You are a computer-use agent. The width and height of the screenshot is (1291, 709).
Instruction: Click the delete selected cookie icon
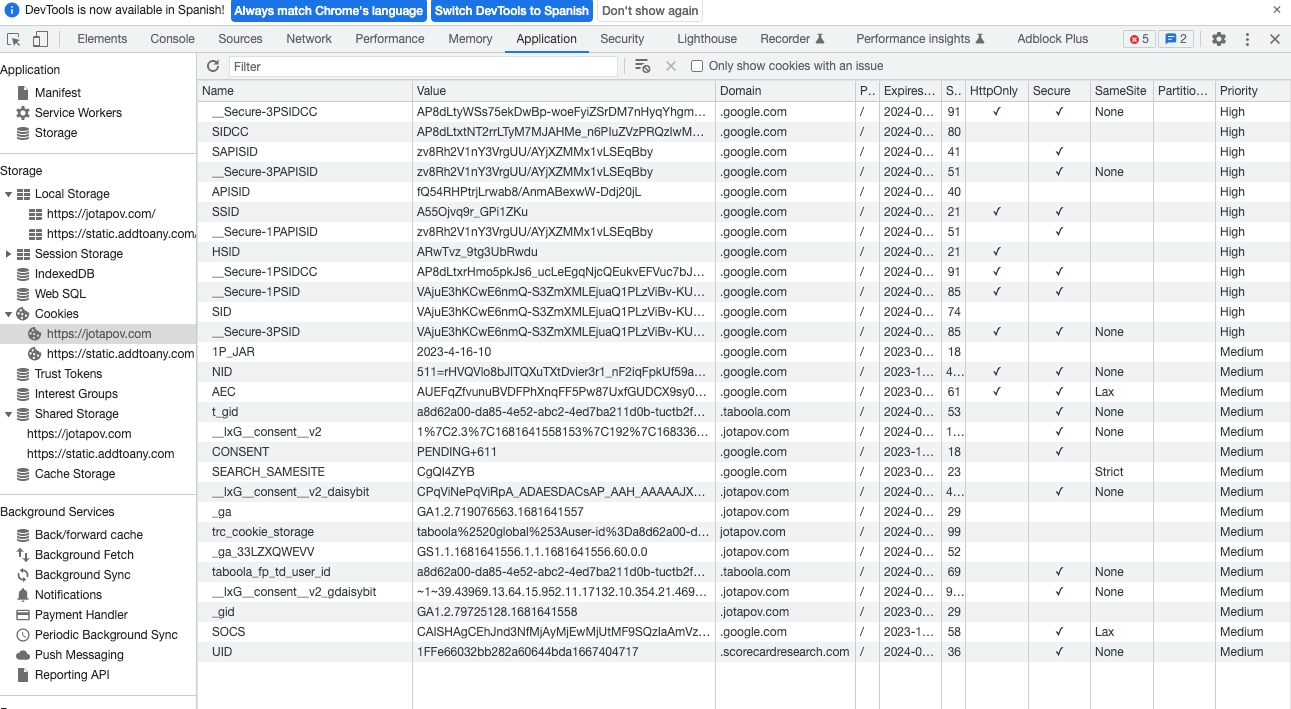pyautogui.click(x=671, y=66)
